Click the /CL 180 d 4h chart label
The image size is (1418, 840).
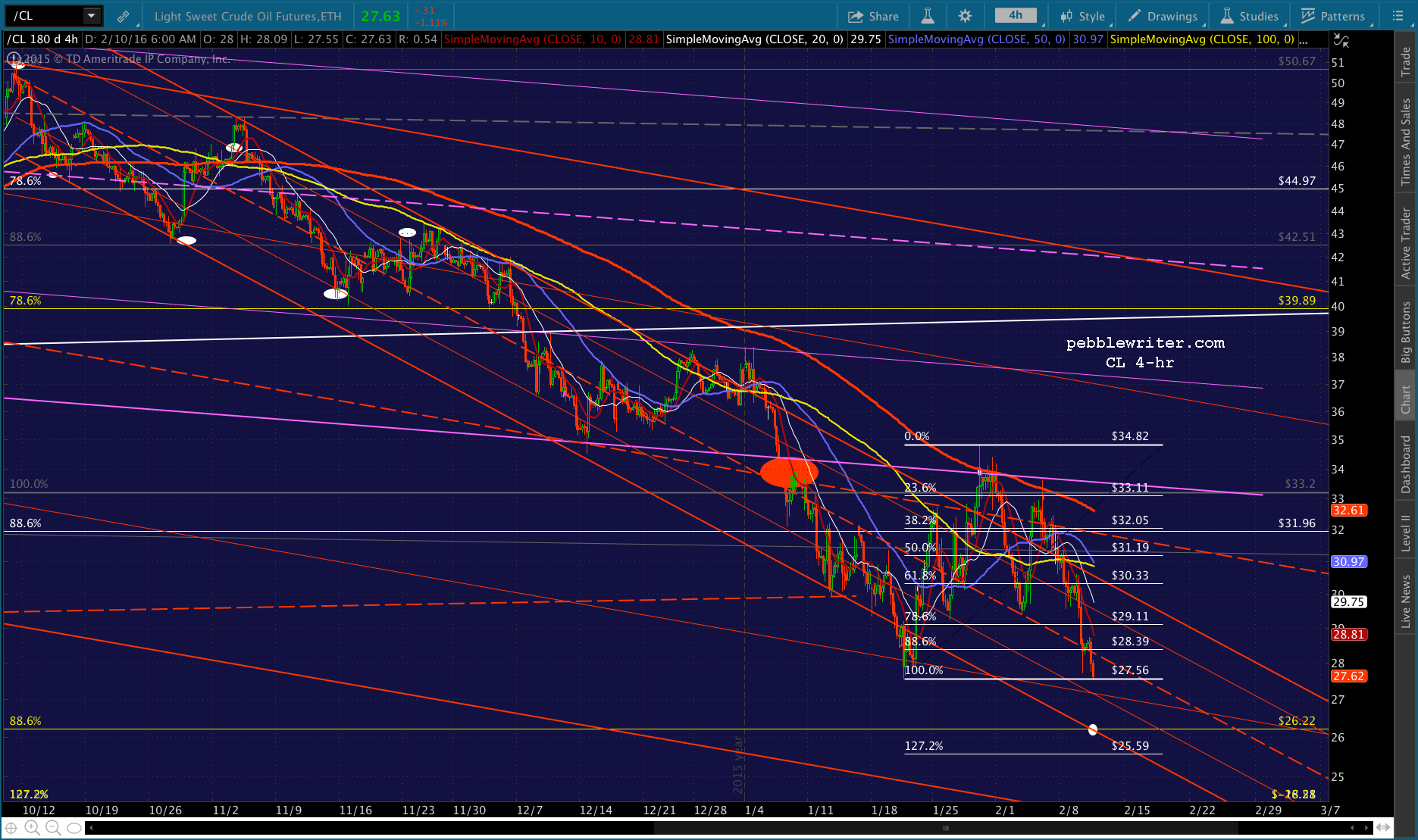(43, 39)
